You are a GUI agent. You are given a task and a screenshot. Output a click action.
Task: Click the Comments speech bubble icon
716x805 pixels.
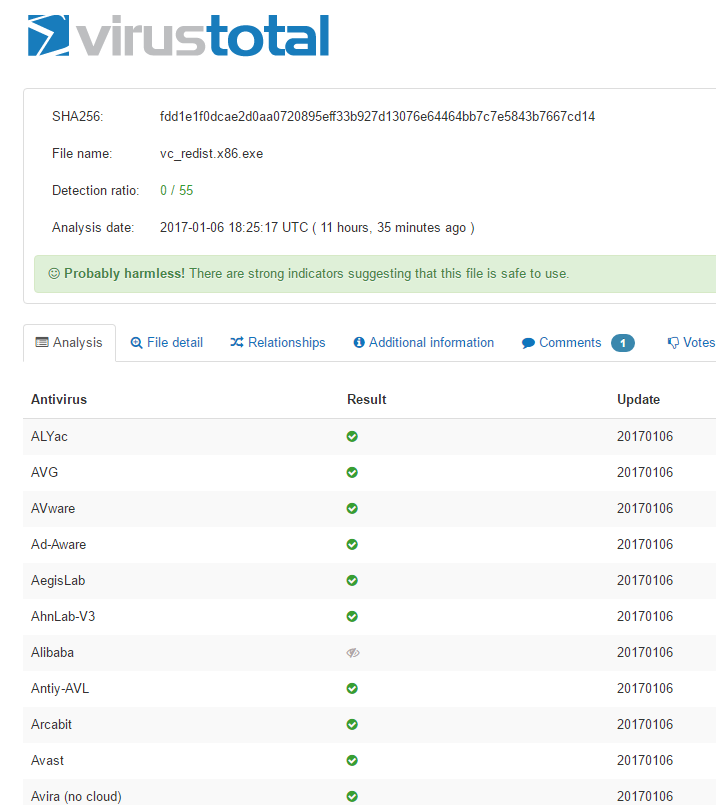pyautogui.click(x=528, y=343)
